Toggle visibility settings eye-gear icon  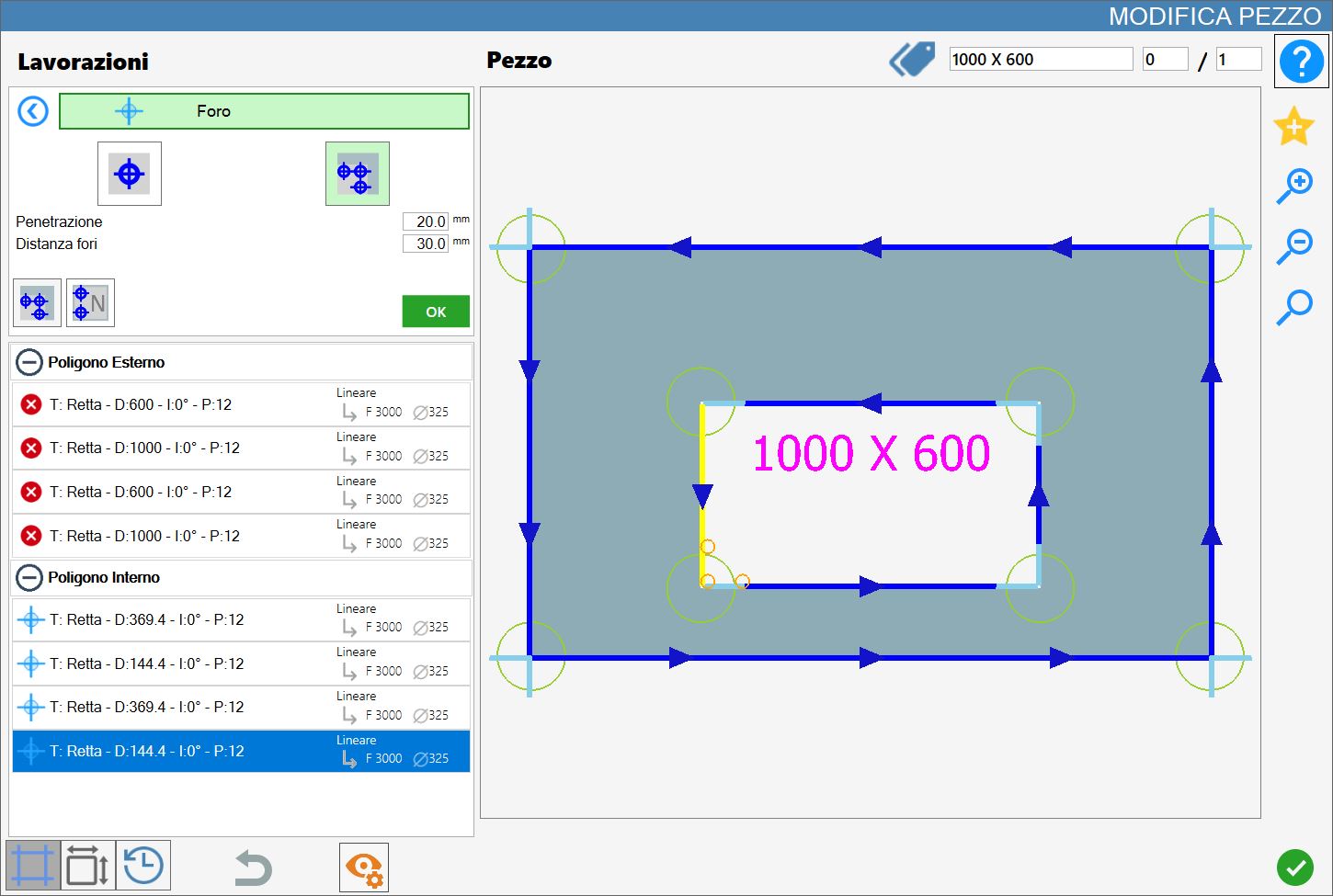[364, 868]
